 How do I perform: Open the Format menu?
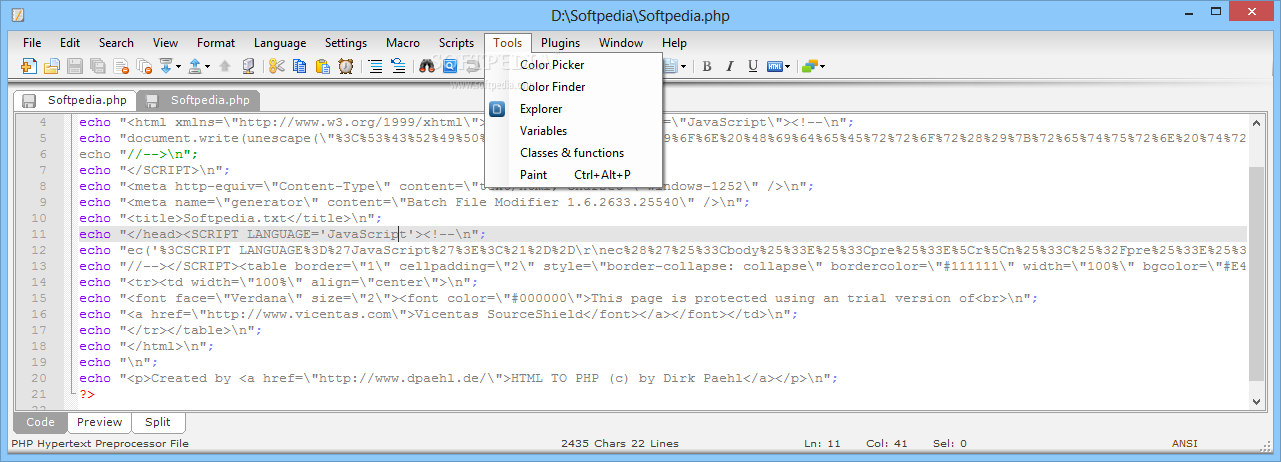(x=216, y=43)
